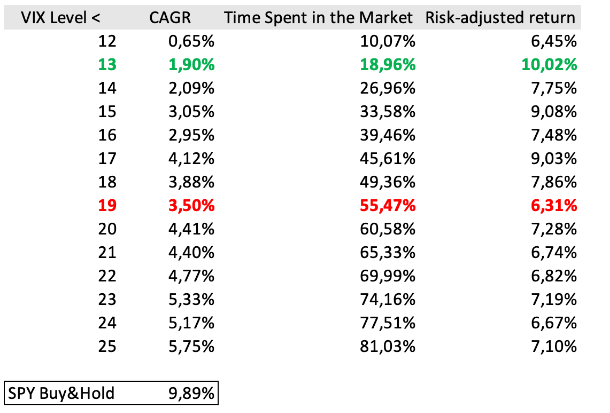Click the "Time Spent in the Market" header
Image resolution: width=610 pixels, height=413 pixels.
click(319, 18)
